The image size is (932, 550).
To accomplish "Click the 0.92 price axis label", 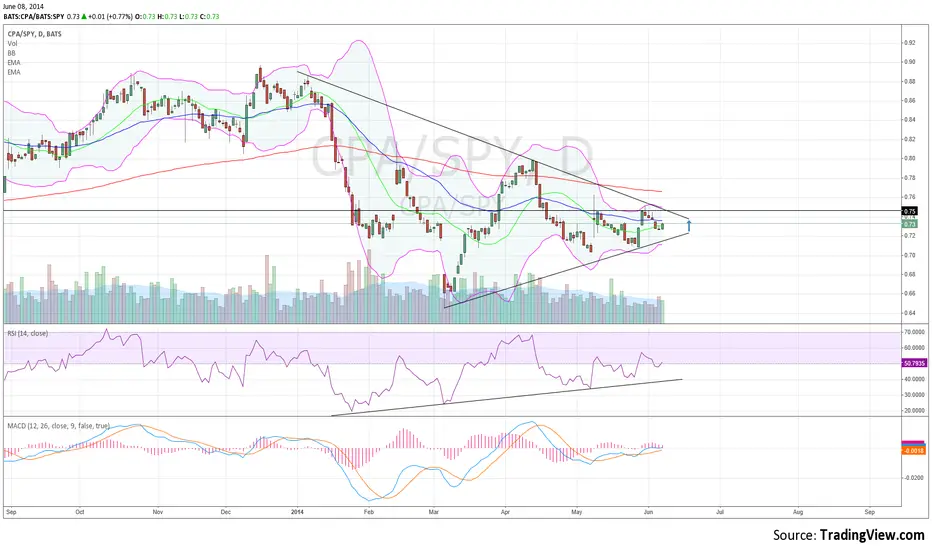I will click(x=909, y=43).
